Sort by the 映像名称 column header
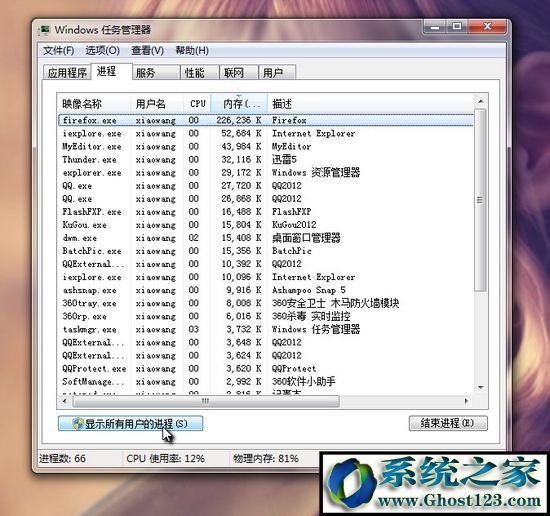The width and height of the screenshot is (550, 516). click(x=94, y=103)
